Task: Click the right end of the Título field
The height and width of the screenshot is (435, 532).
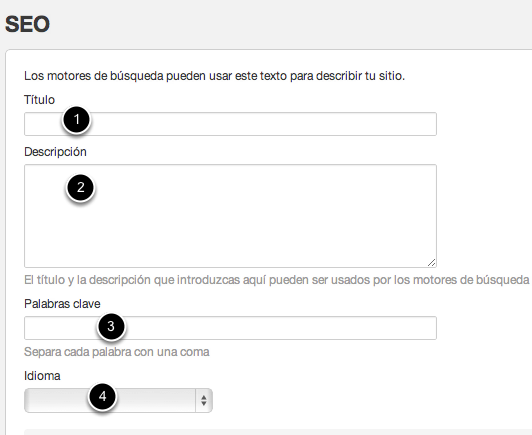Action: pyautogui.click(x=424, y=124)
